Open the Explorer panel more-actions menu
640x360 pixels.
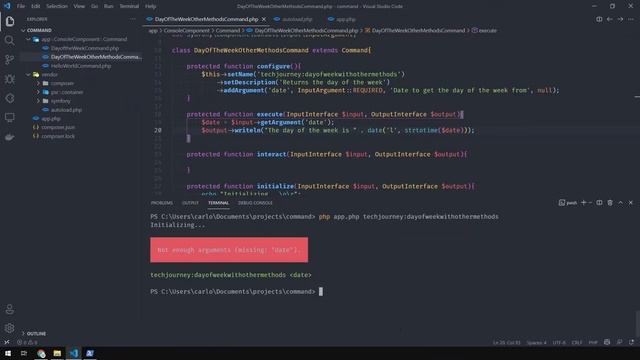click(x=133, y=19)
